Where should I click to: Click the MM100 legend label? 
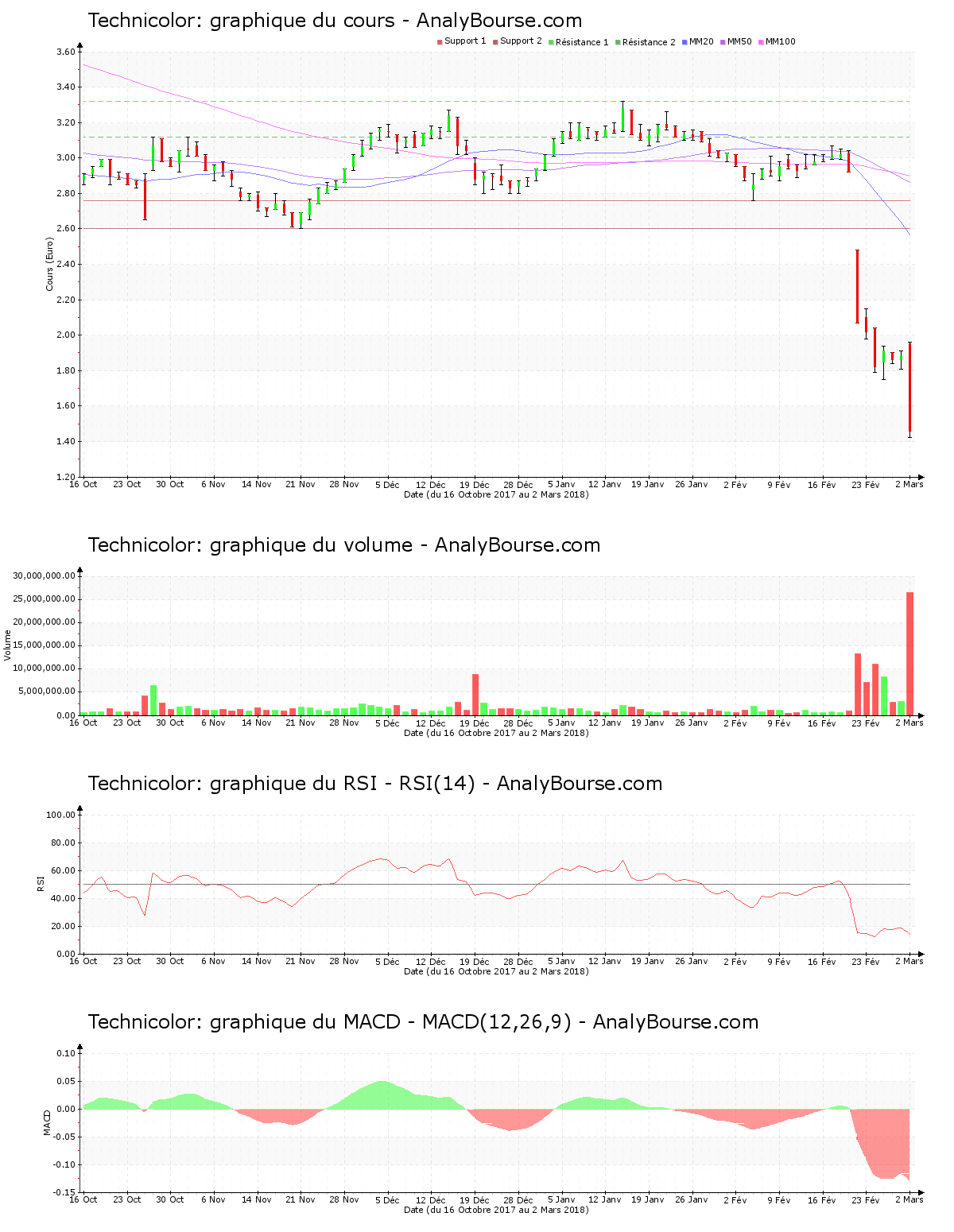click(780, 41)
